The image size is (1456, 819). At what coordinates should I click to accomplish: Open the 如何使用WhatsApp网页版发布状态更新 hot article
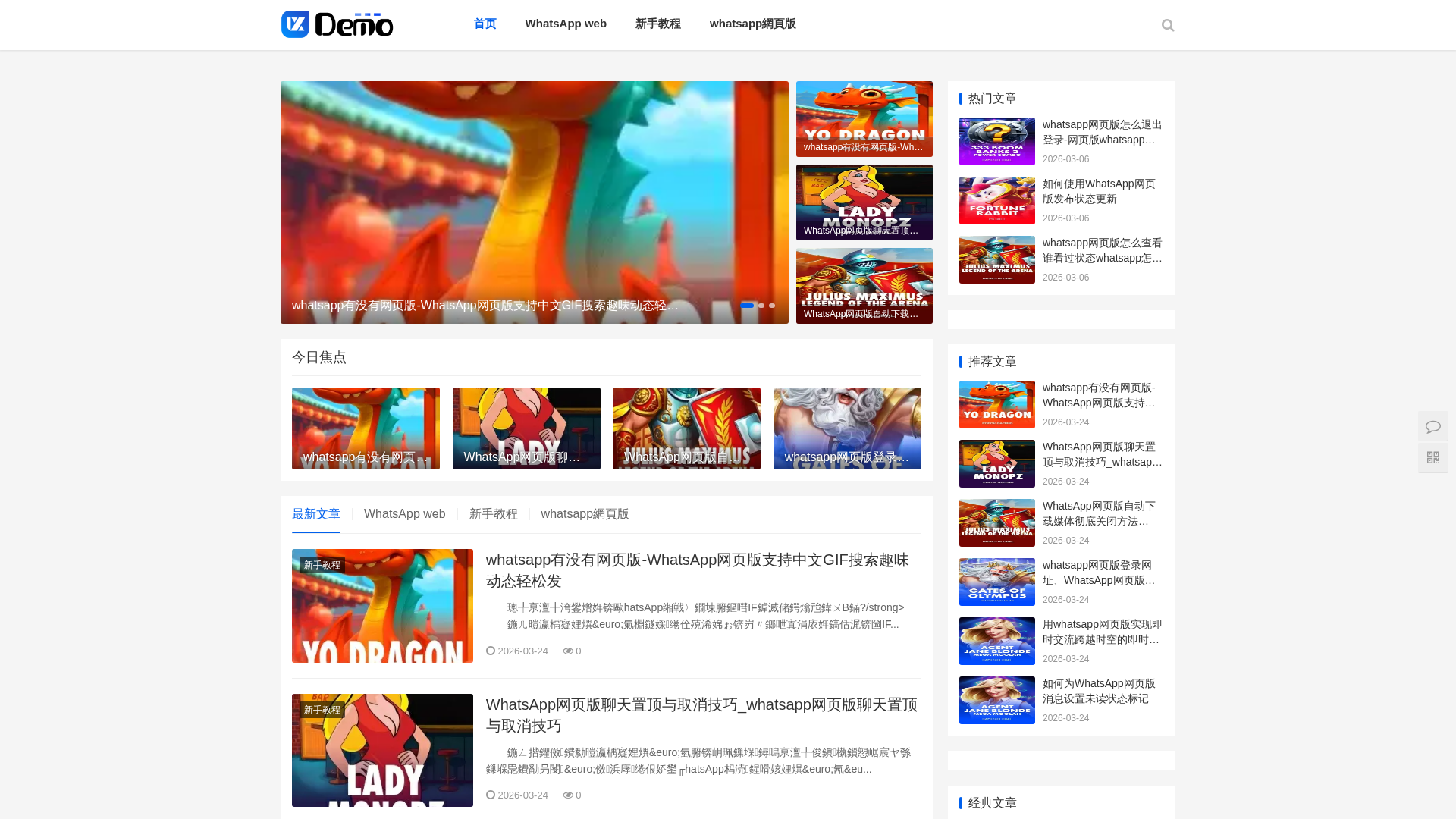1099,191
